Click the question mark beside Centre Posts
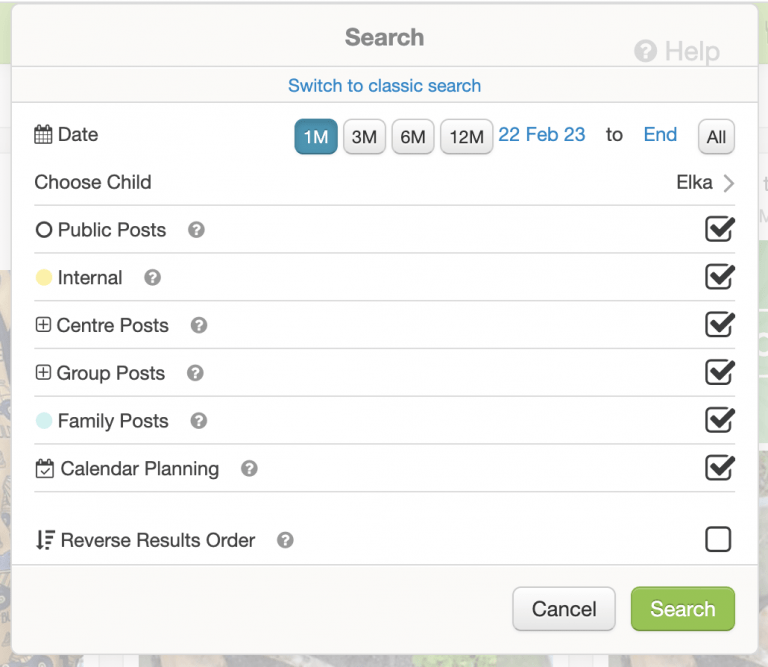Image resolution: width=768 pixels, height=667 pixels. (x=199, y=326)
